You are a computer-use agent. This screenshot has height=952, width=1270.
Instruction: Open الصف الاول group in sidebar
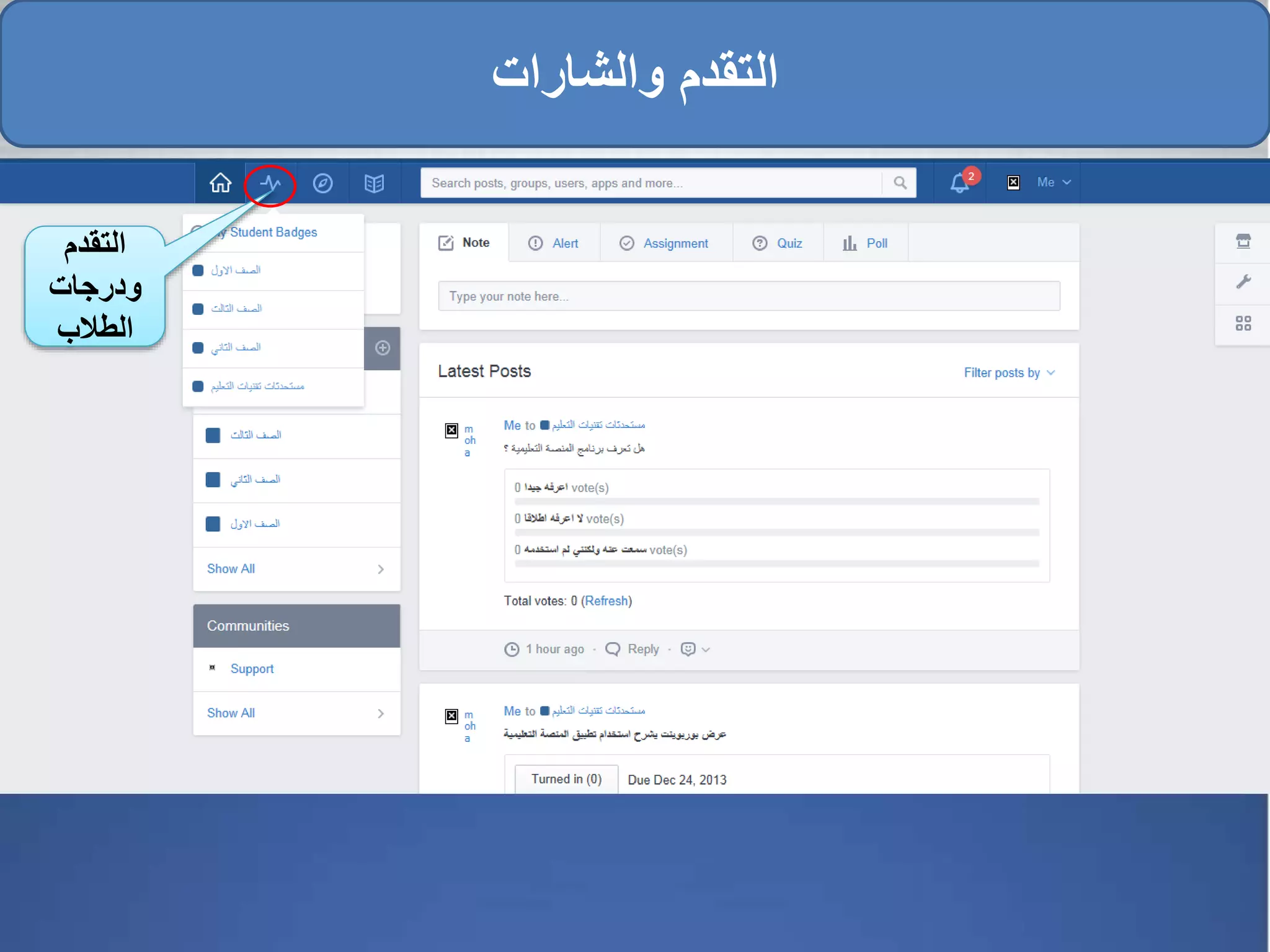296,524
